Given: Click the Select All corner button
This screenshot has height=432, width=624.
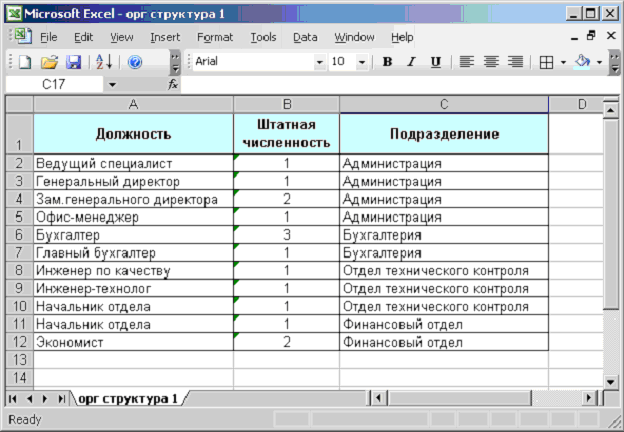Looking at the screenshot, I should point(20,105).
